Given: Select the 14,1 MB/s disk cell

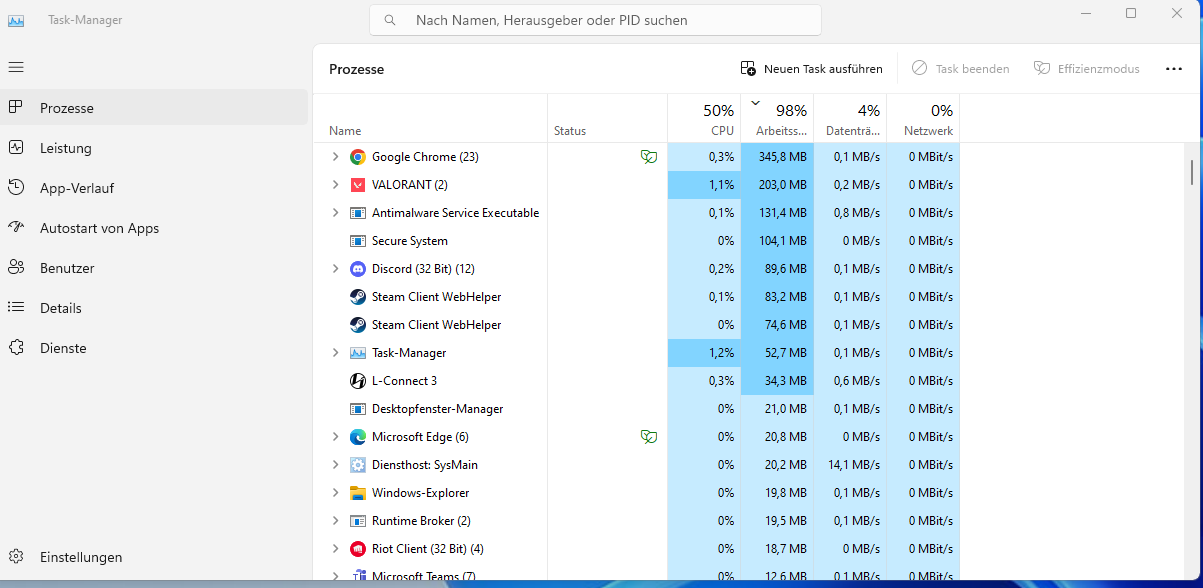Looking at the screenshot, I should coord(850,465).
